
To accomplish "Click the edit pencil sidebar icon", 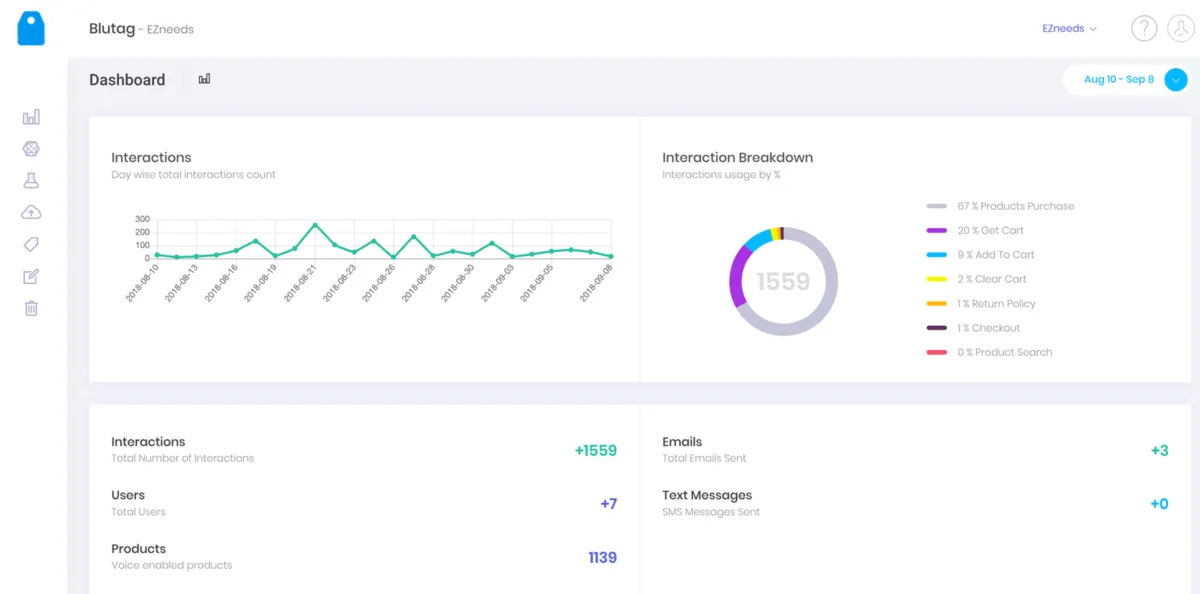I will [x=31, y=277].
